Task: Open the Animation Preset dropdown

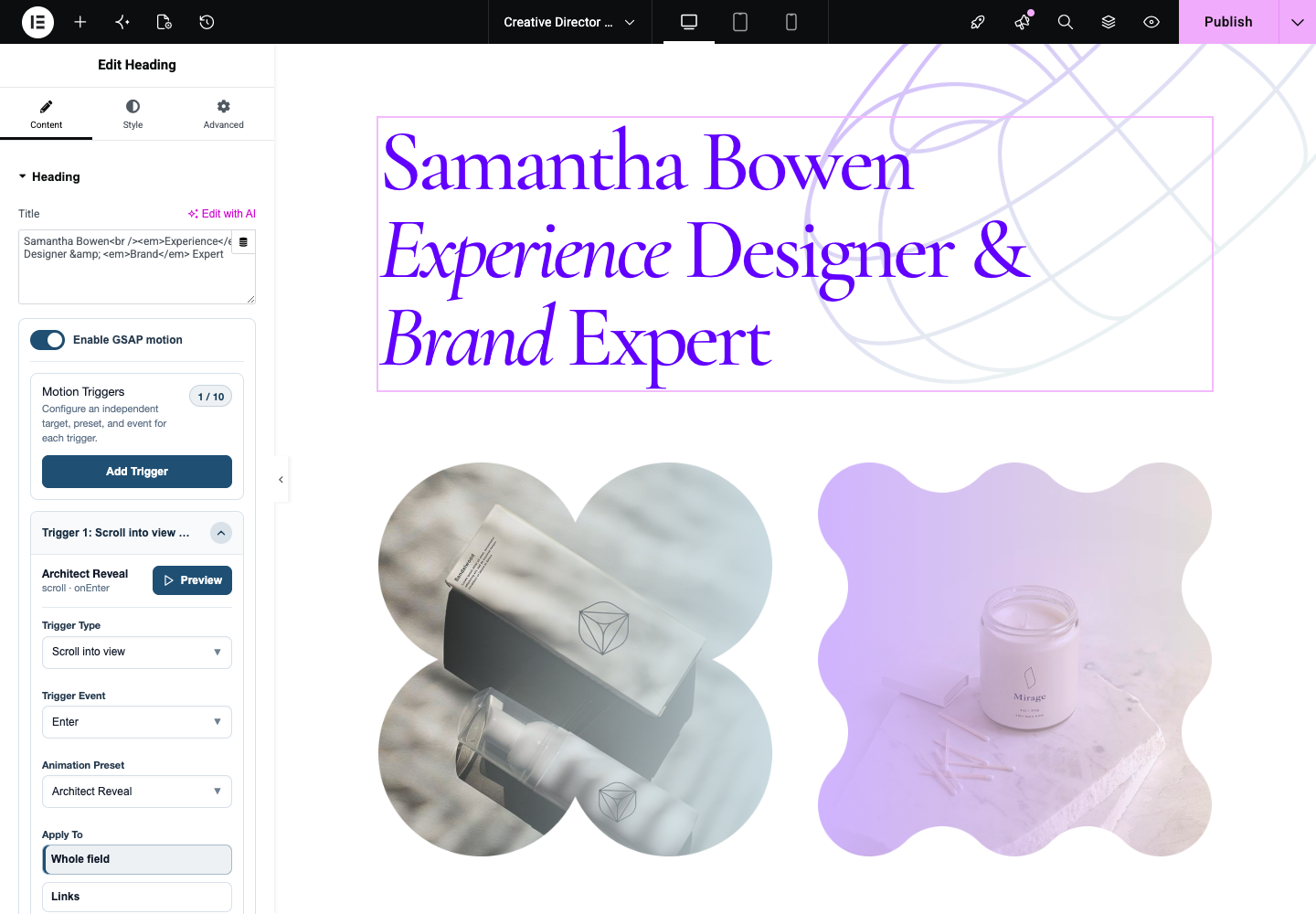Action: pos(137,792)
